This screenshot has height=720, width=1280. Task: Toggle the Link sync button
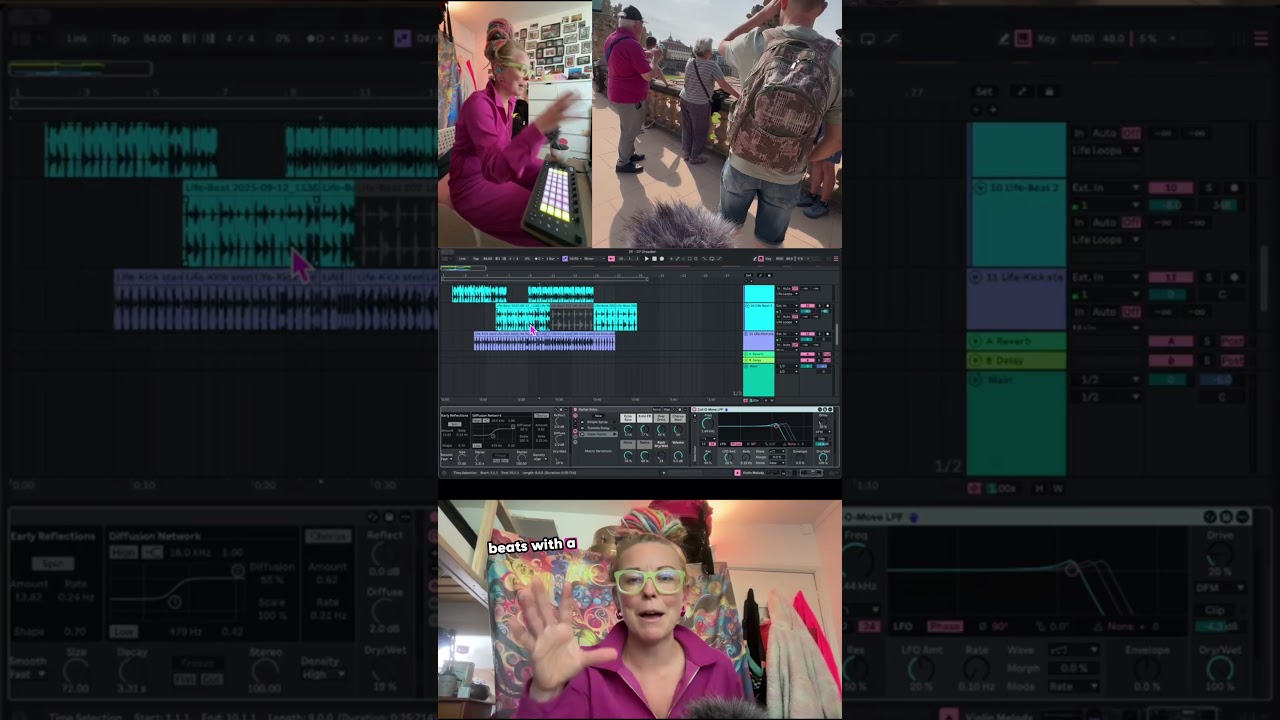pos(462,259)
